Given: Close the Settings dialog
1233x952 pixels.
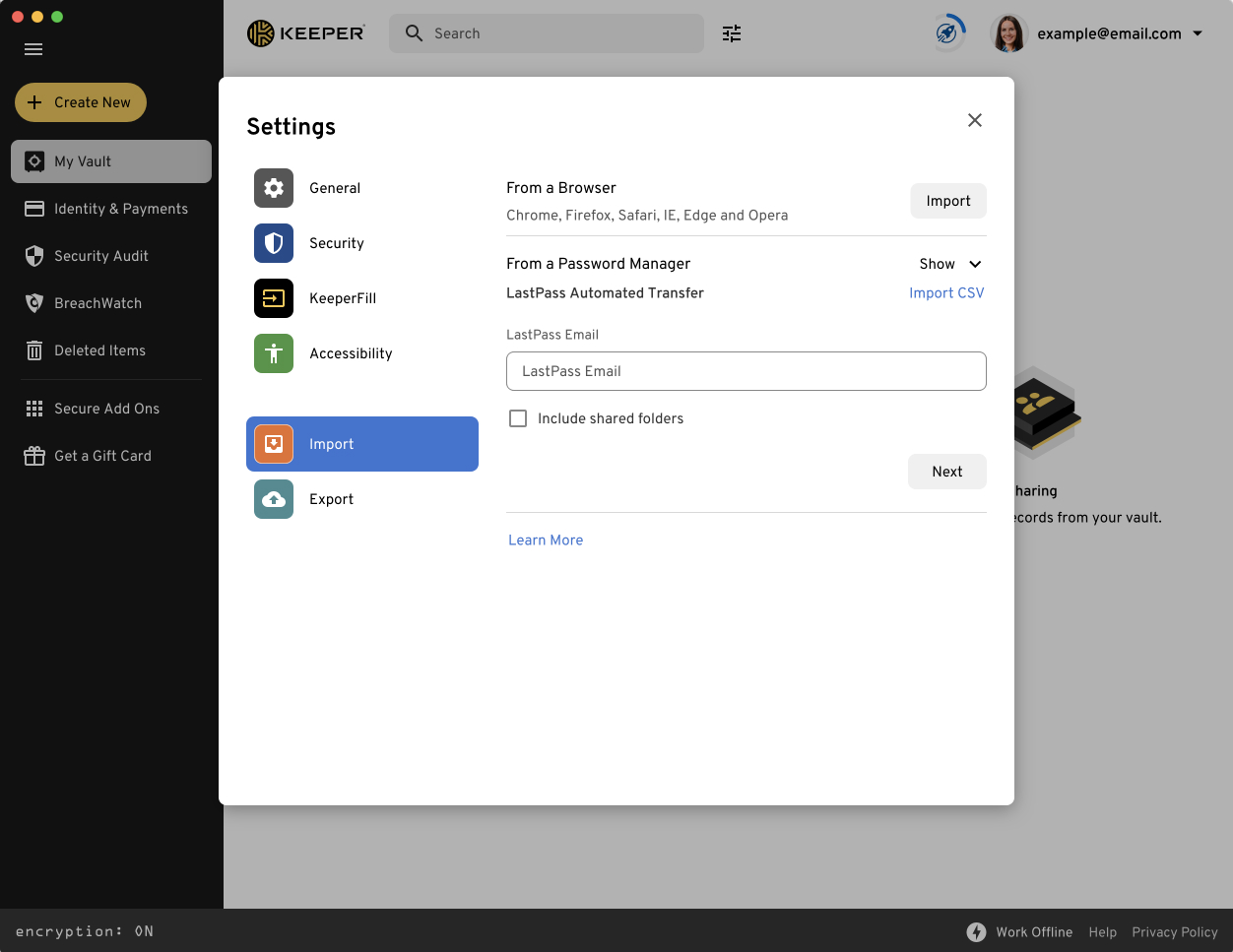Looking at the screenshot, I should pos(974,120).
